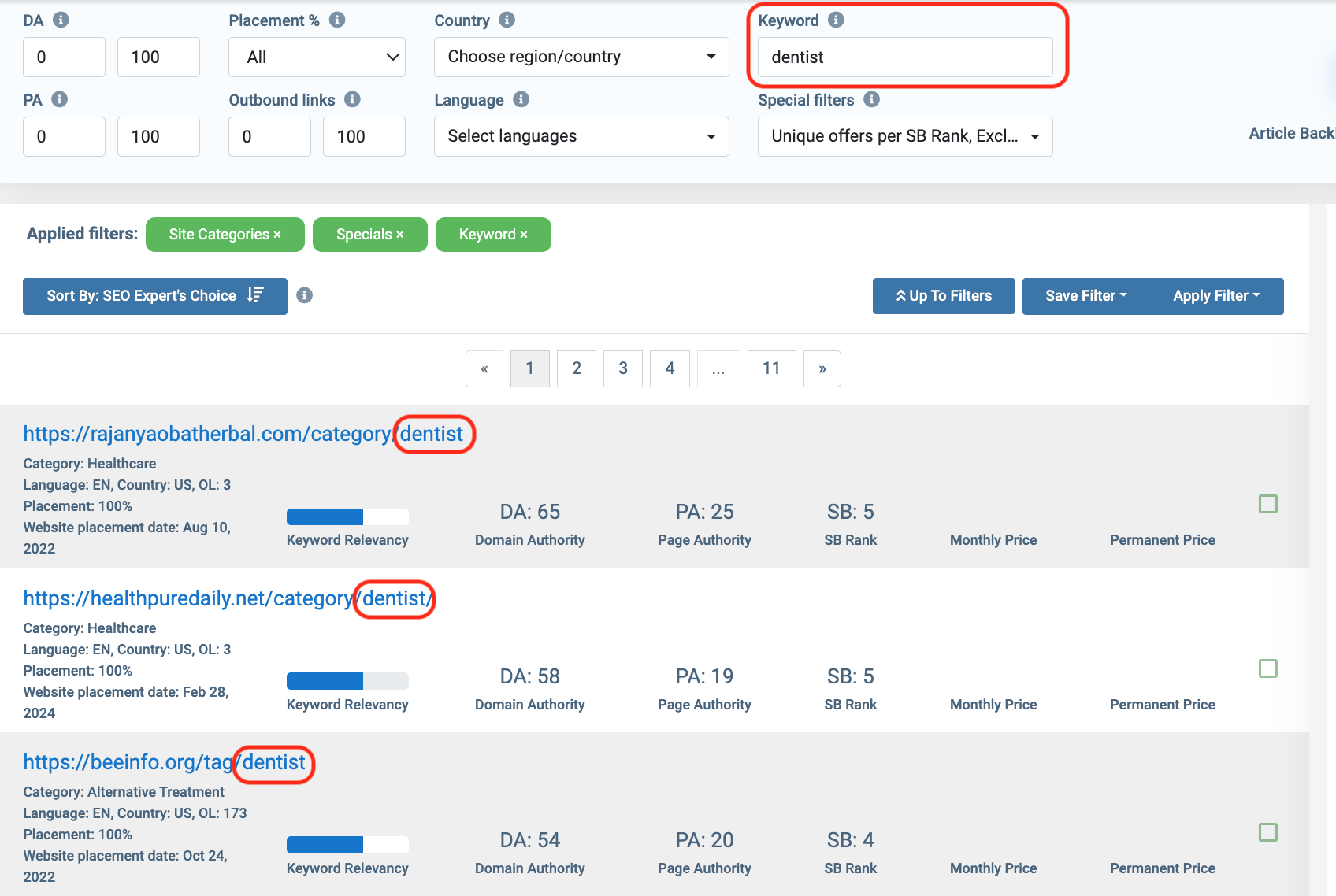
Task: Click DA: 58 value for healthpuredaily.net
Action: [x=530, y=676]
